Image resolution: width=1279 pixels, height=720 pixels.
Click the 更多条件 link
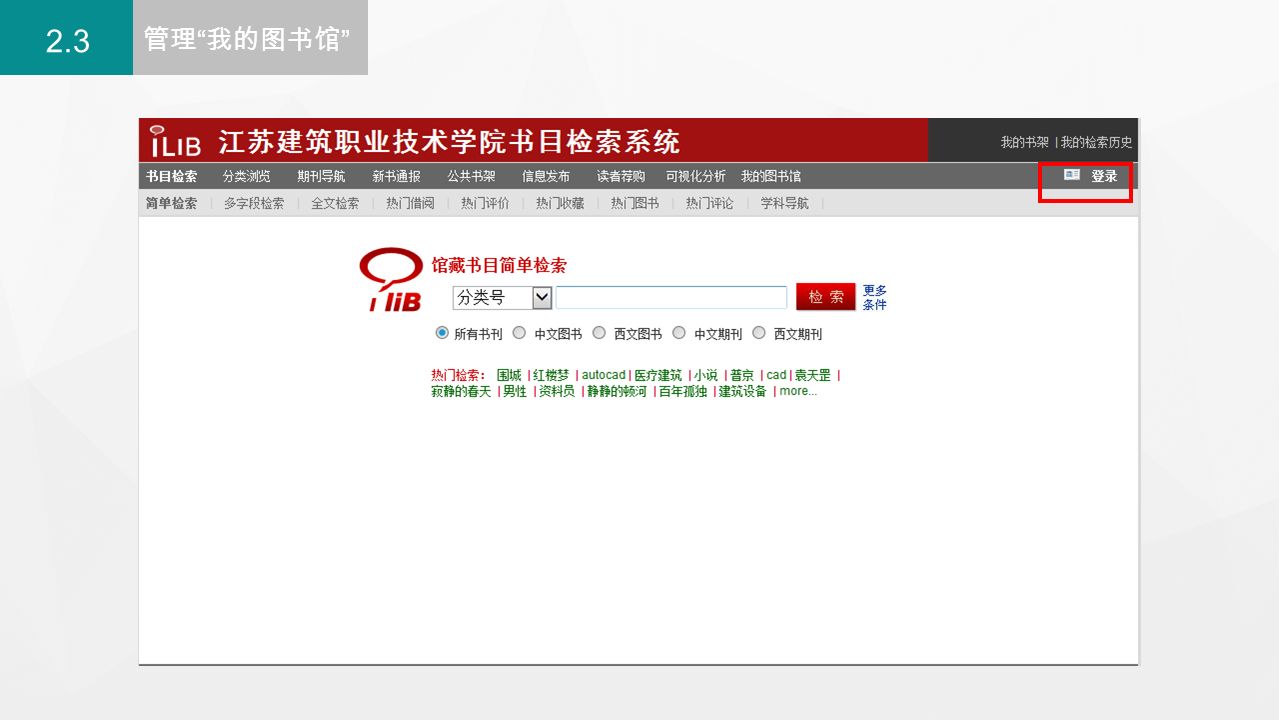pos(875,297)
